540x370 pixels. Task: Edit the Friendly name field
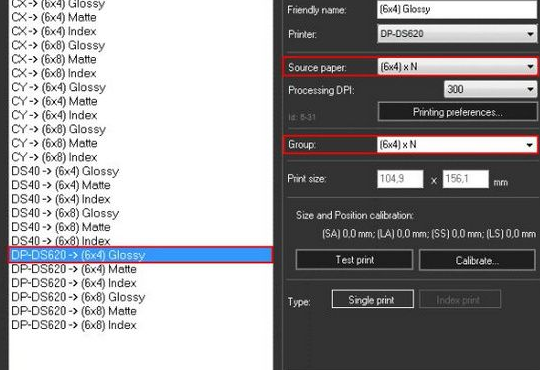click(x=457, y=9)
